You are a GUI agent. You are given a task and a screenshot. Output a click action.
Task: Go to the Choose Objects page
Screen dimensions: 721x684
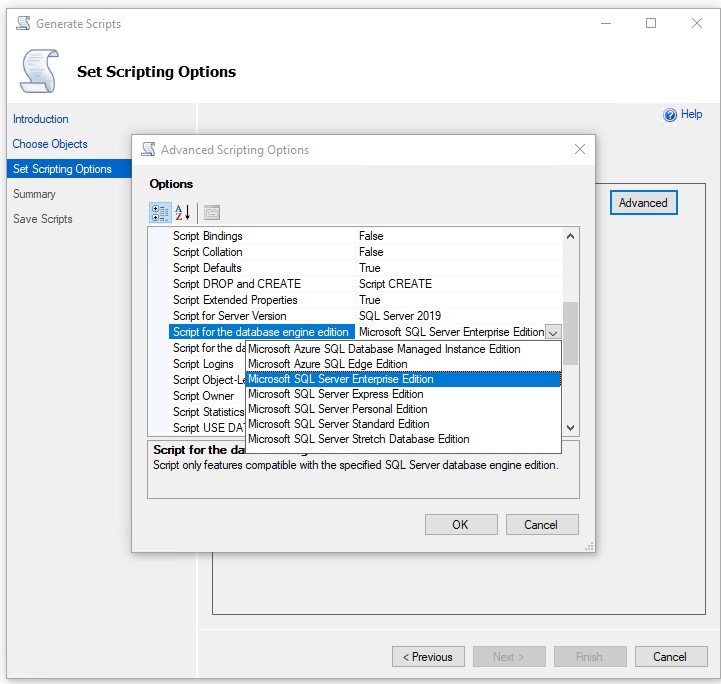50,144
